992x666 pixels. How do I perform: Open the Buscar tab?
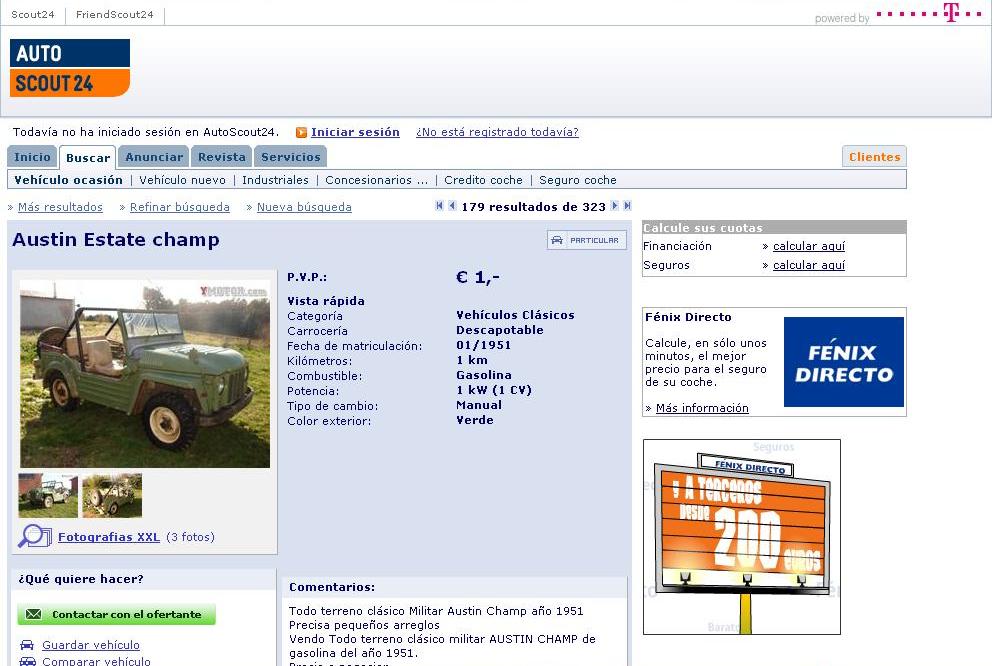88,158
